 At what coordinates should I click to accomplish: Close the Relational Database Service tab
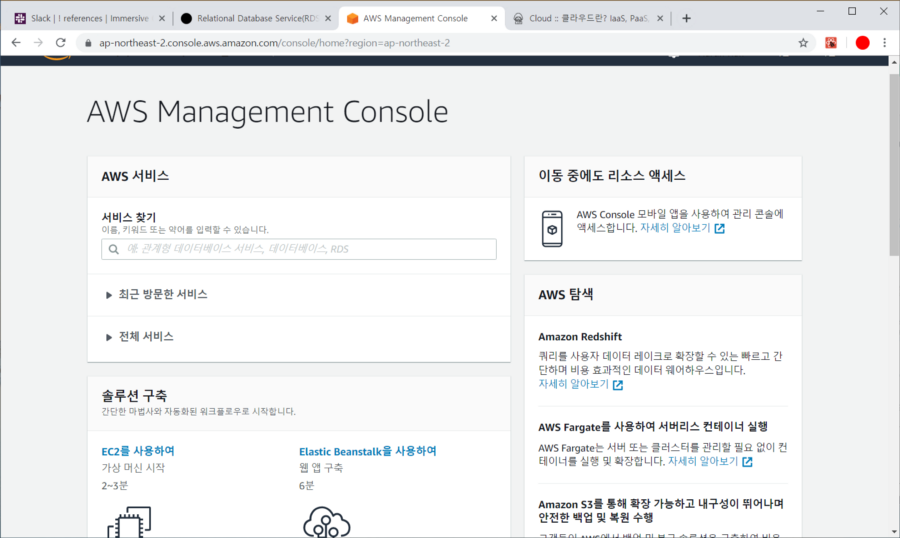point(328,18)
